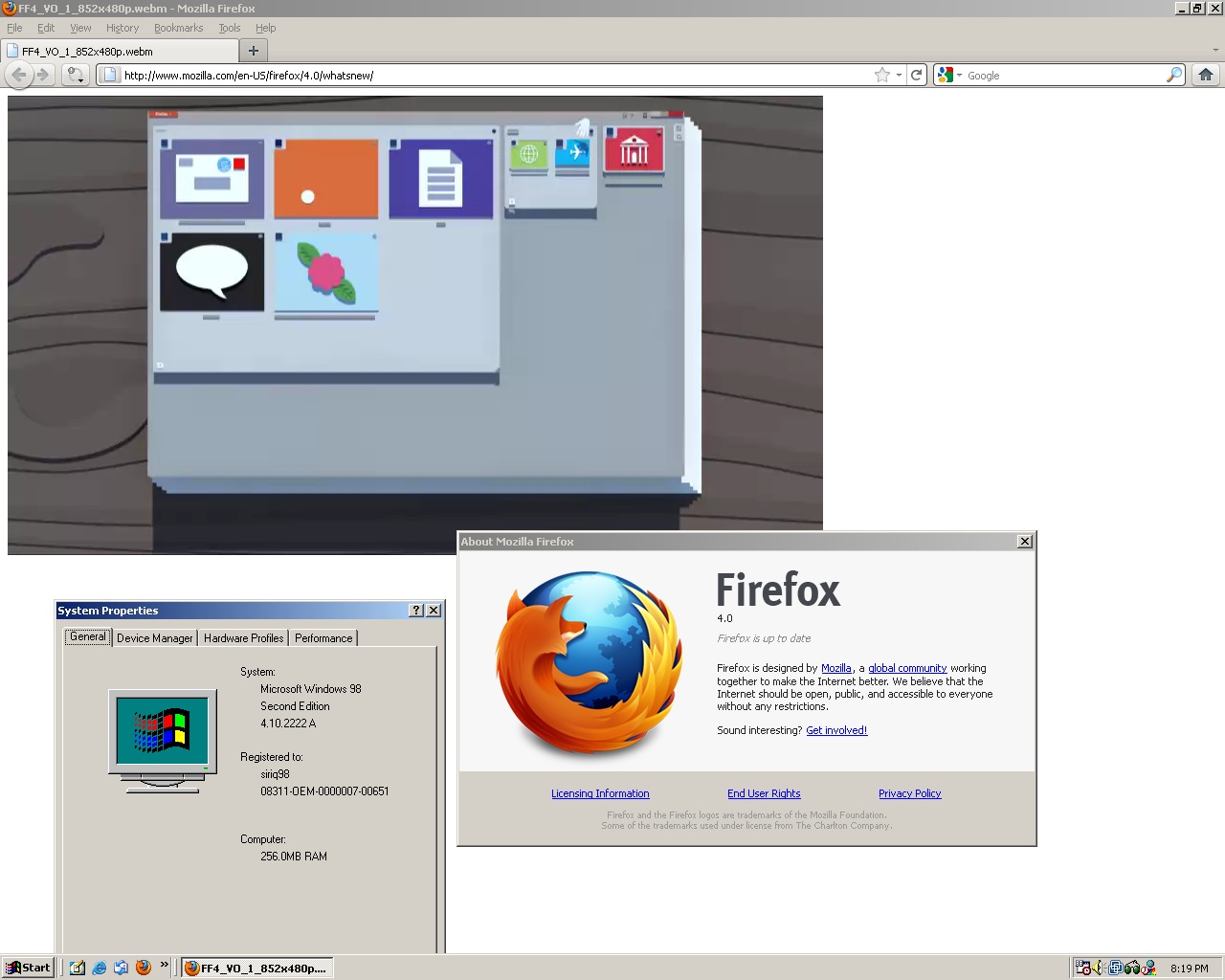Click the '08311-OEM-0000007-00651' product ID
The image size is (1225, 980).
[324, 791]
